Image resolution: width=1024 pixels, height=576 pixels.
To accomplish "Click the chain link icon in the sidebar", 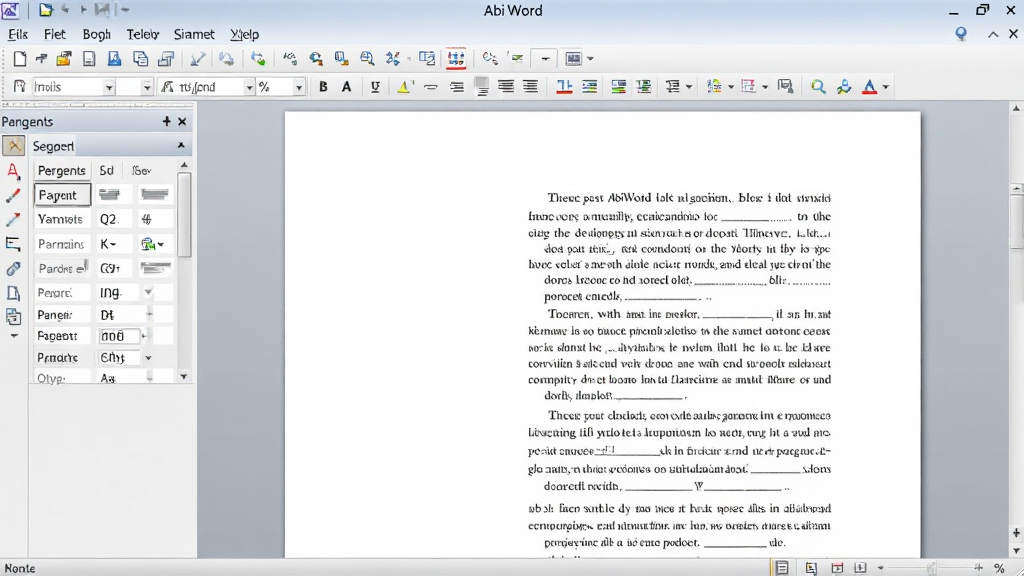I will [x=13, y=268].
